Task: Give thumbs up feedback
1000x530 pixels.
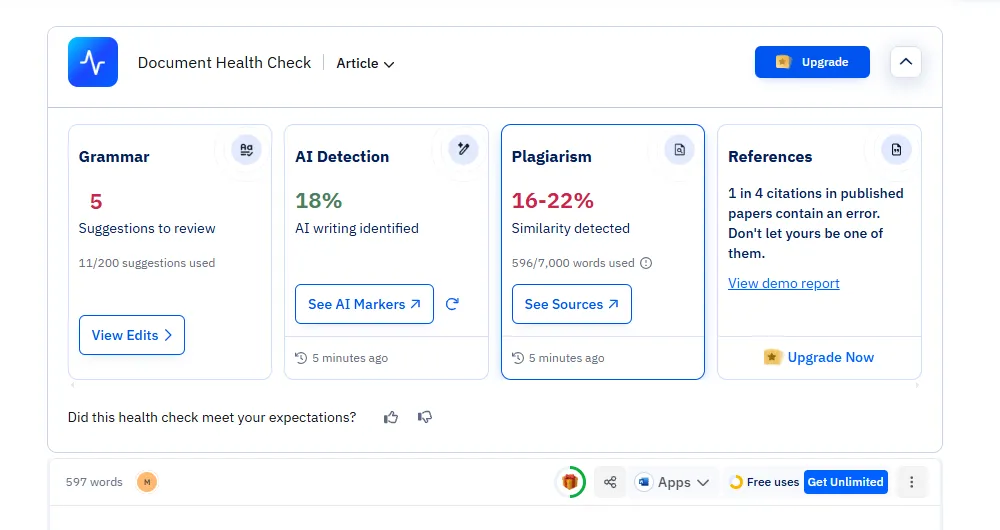Action: coord(391,417)
